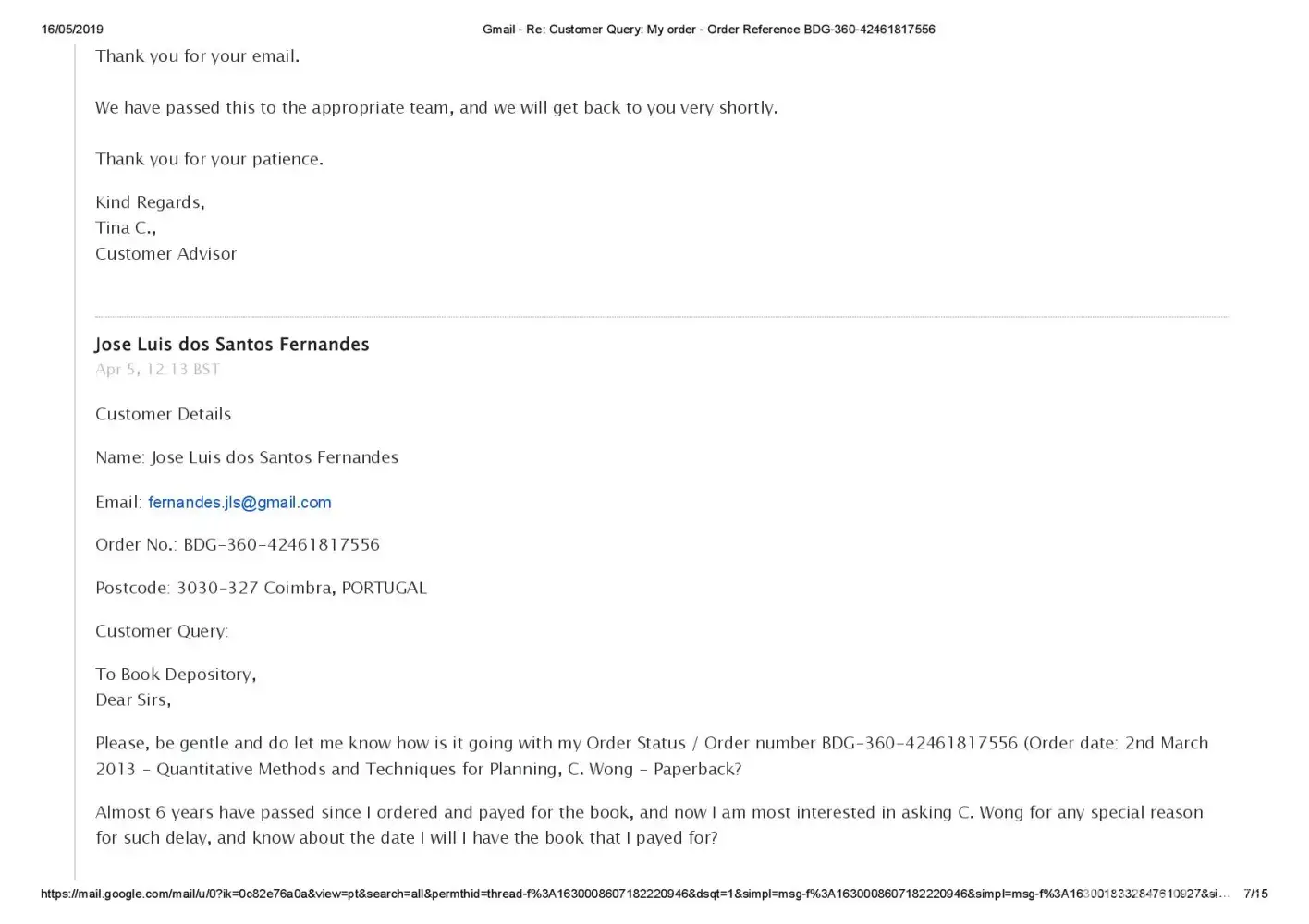1309x924 pixels.
Task: Click the fernandes.jls@gmail.com email link
Action: coord(239,503)
